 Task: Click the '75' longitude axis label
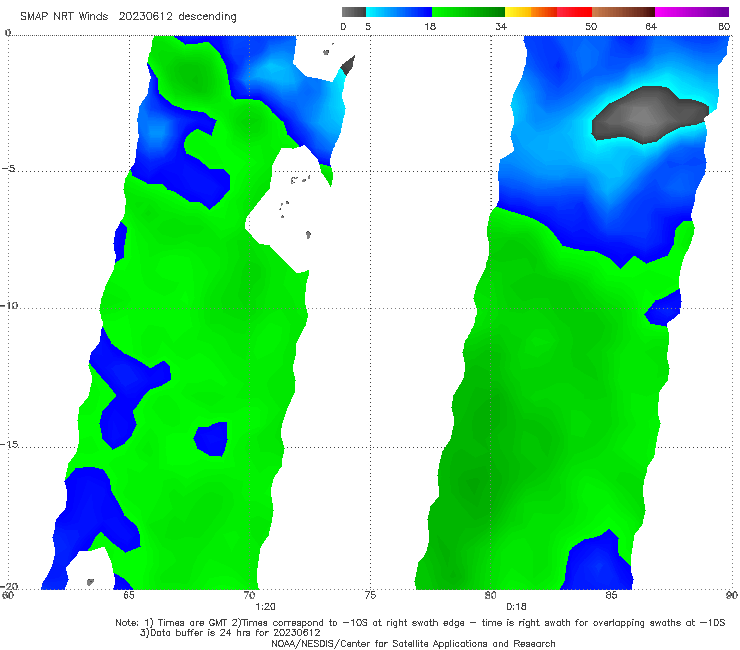pyautogui.click(x=370, y=595)
